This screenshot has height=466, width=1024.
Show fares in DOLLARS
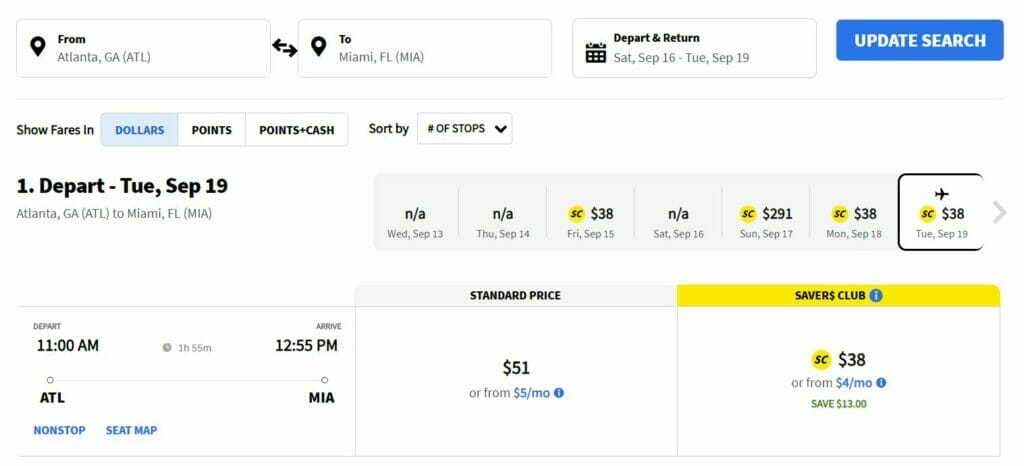(x=139, y=130)
